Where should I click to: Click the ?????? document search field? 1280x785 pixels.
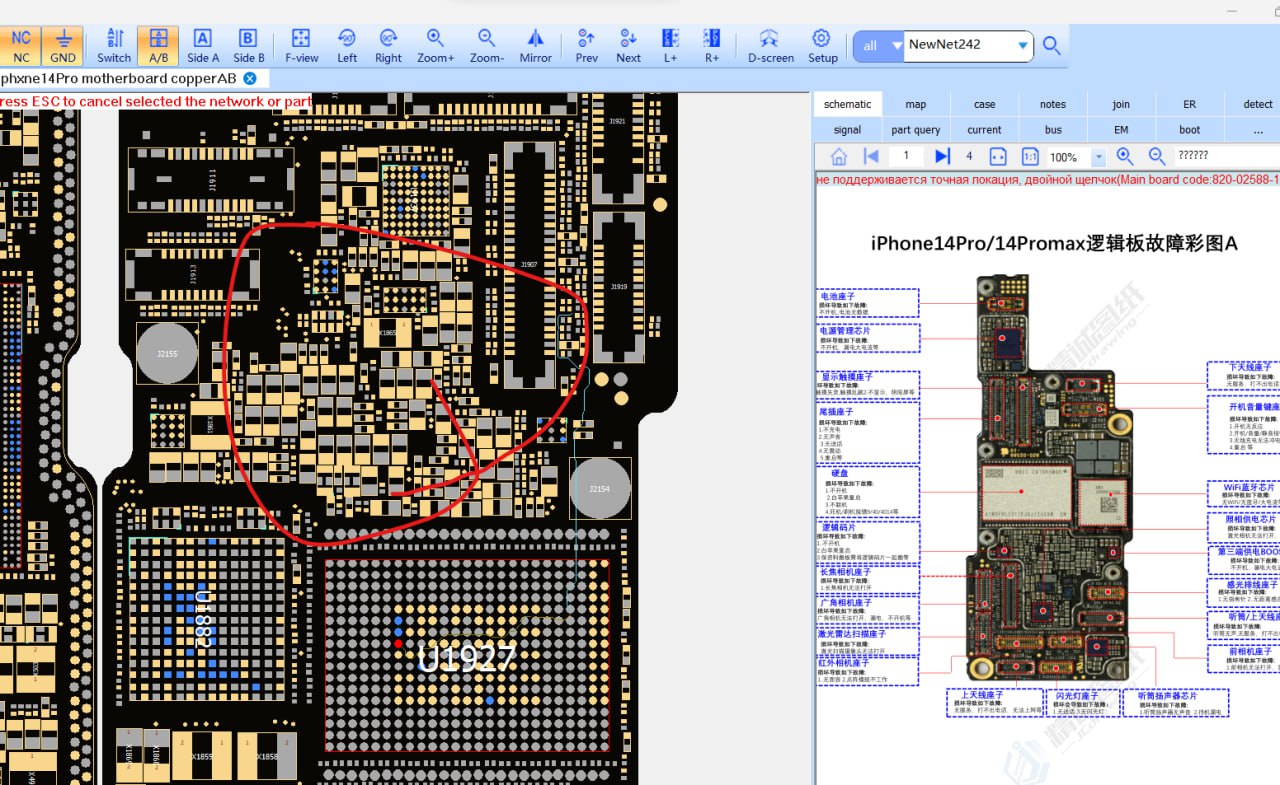click(x=1225, y=156)
